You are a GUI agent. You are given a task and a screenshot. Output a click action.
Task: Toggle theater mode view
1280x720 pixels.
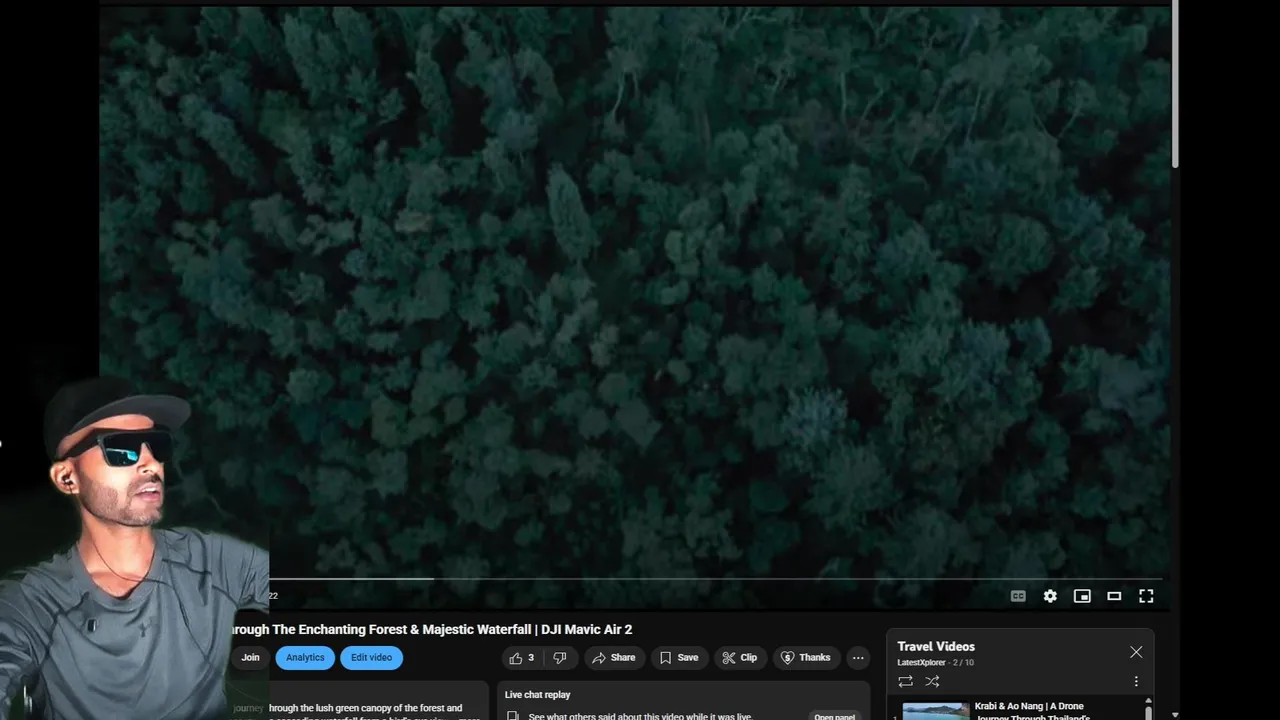[1114, 596]
